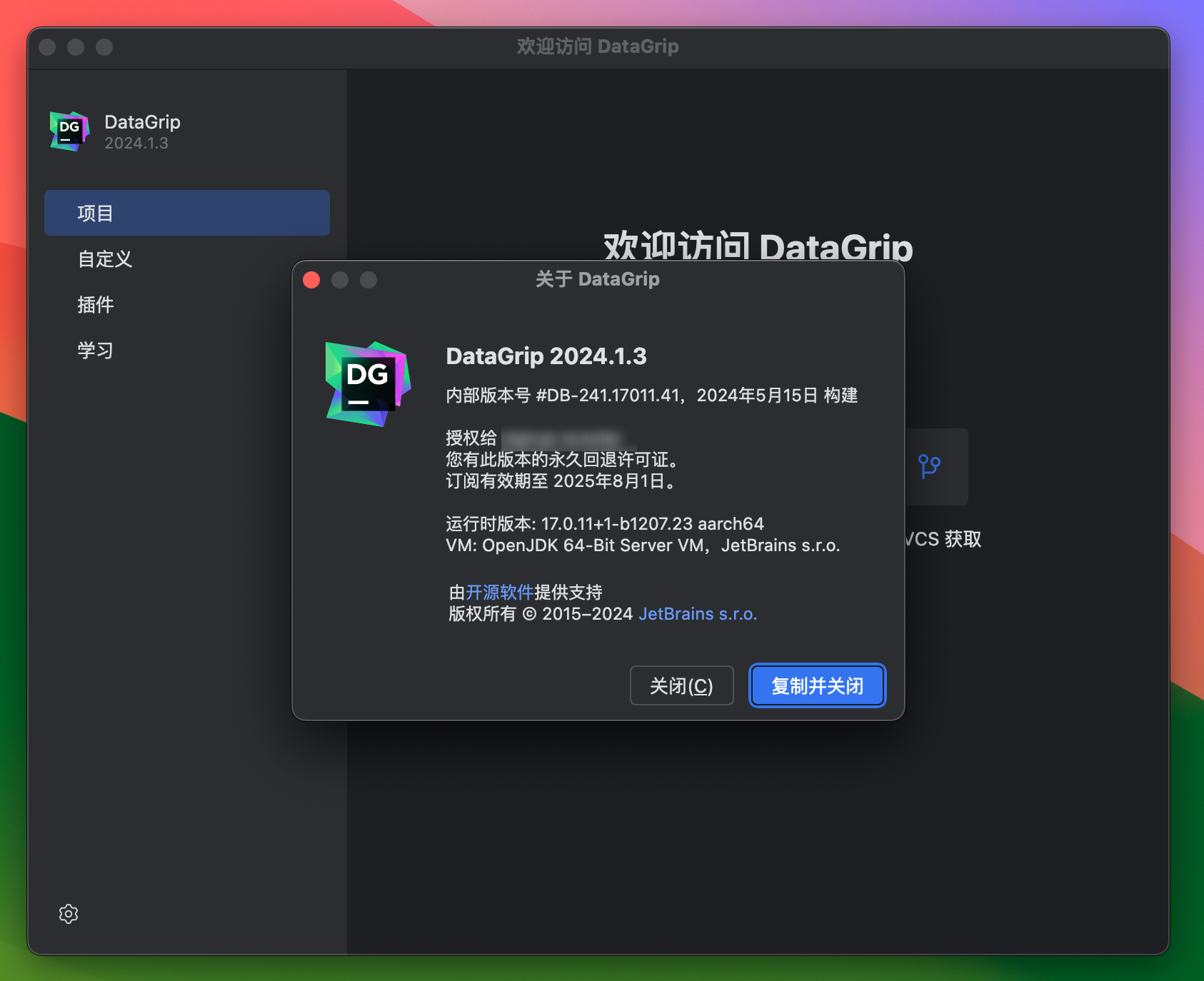Close the About dialog with red button
This screenshot has width=1204, height=981.
click(311, 280)
